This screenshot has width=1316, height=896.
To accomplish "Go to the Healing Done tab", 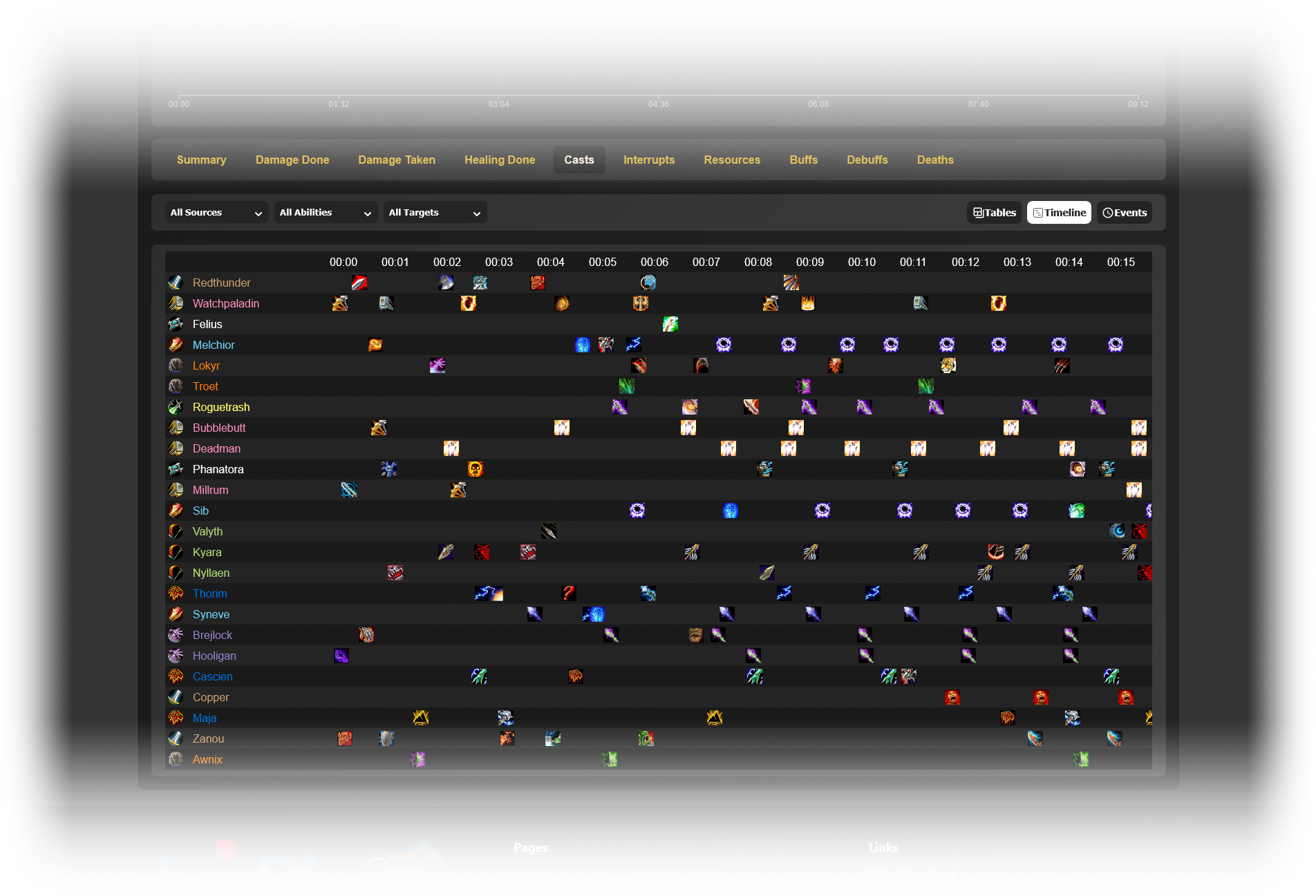I will point(500,160).
